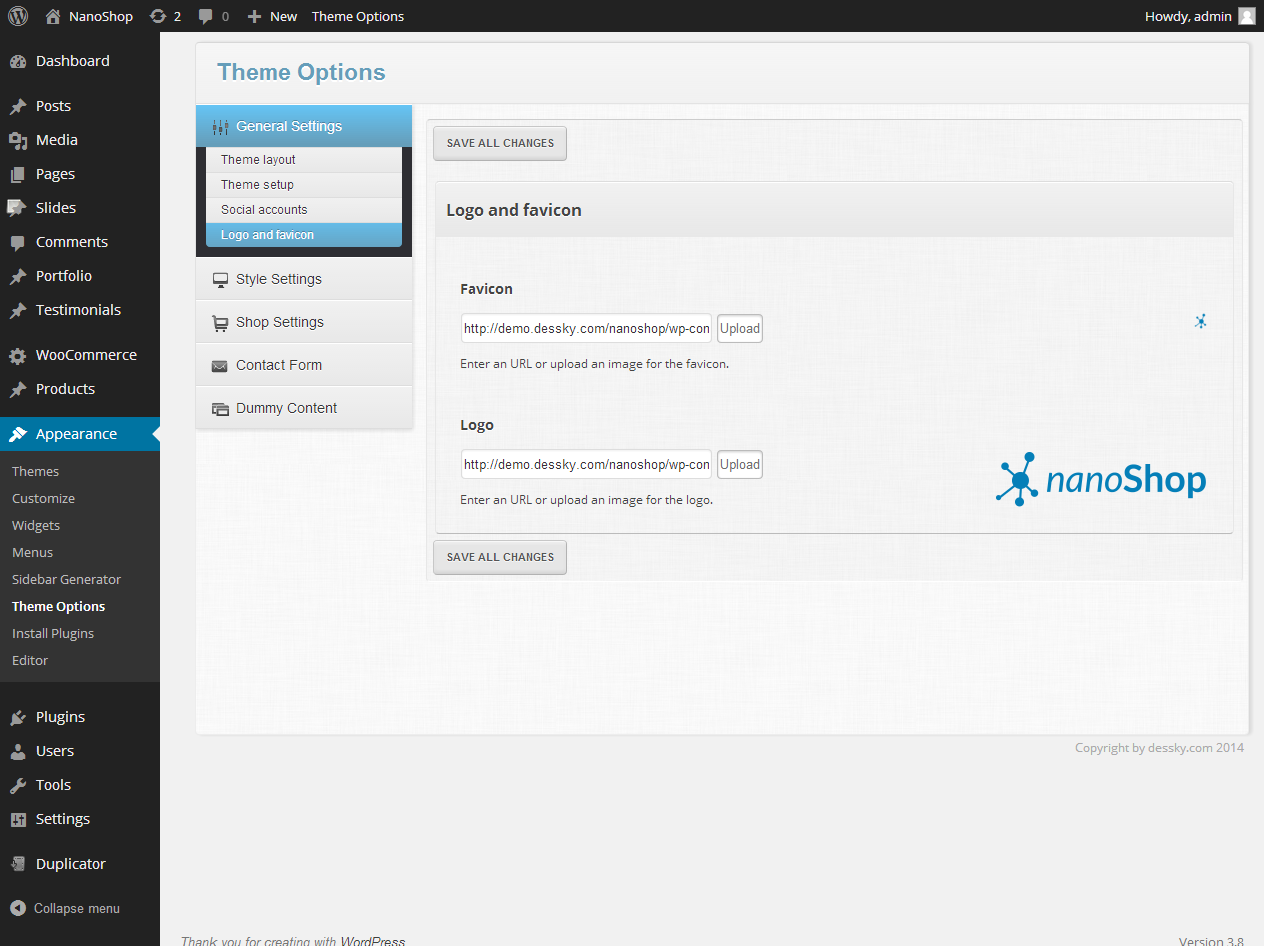Click the nanoShop logo preview image
Viewport: 1264px width, 946px height.
[x=1101, y=480]
